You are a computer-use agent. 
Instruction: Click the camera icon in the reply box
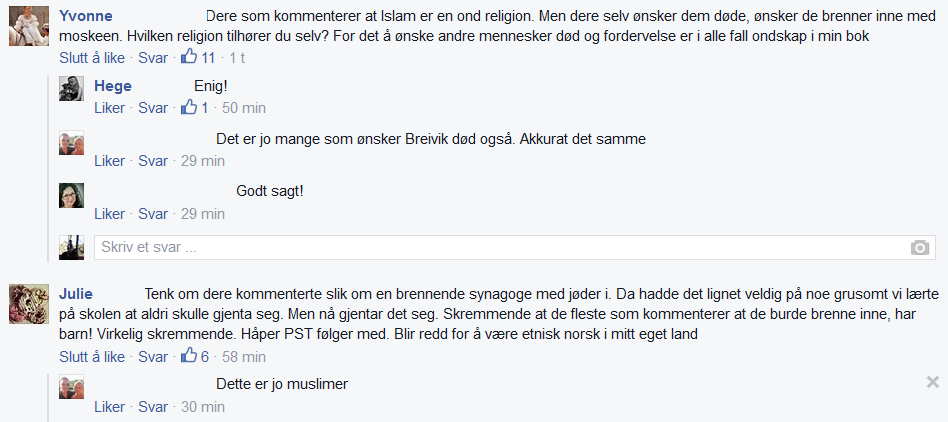[920, 248]
